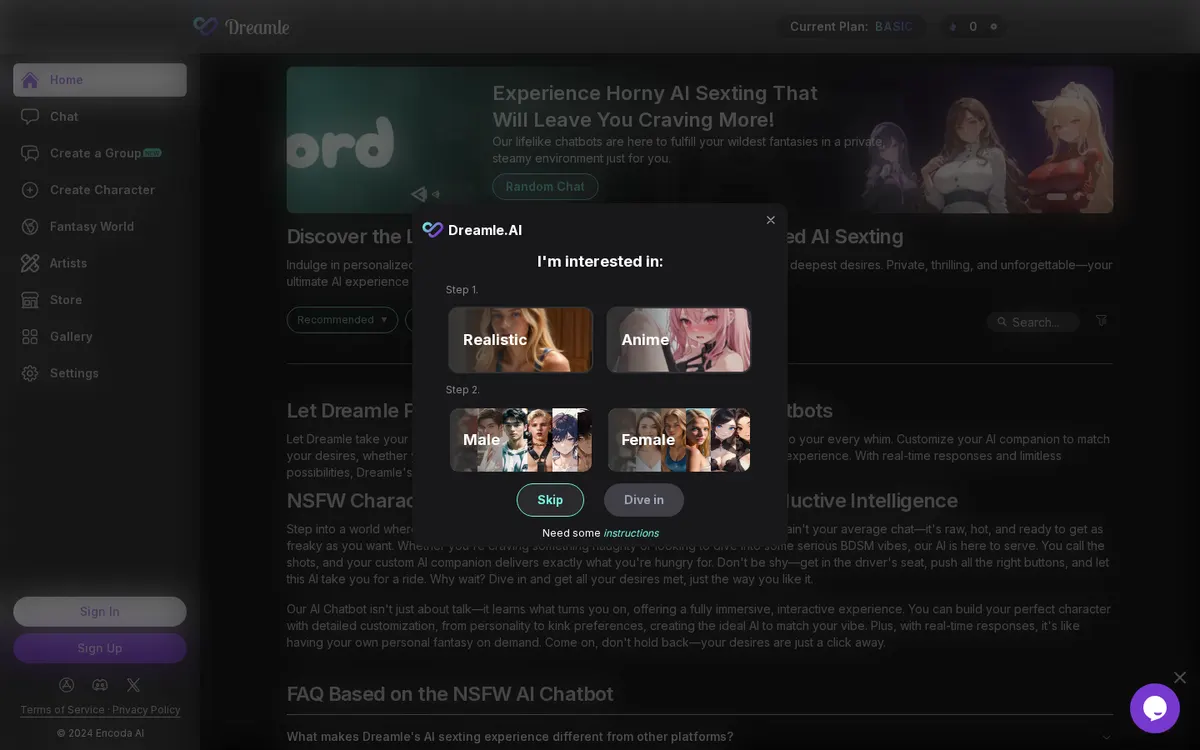1200x750 pixels.
Task: Click the X (Twitter) icon in sidebar footer
Action: tap(133, 685)
